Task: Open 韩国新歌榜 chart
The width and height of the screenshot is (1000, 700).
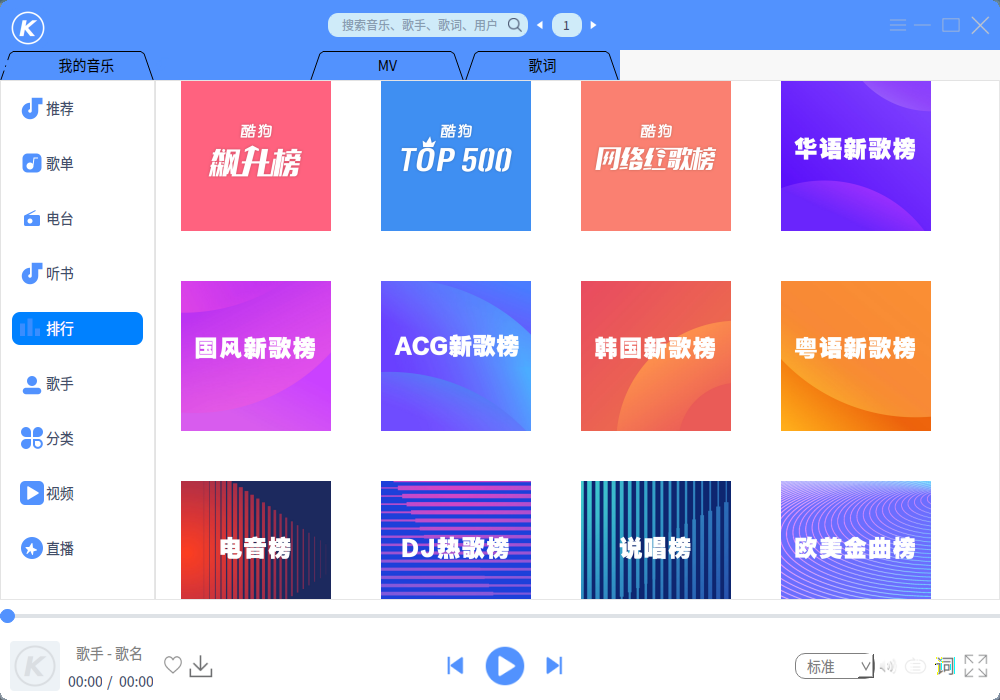Action: click(x=656, y=356)
